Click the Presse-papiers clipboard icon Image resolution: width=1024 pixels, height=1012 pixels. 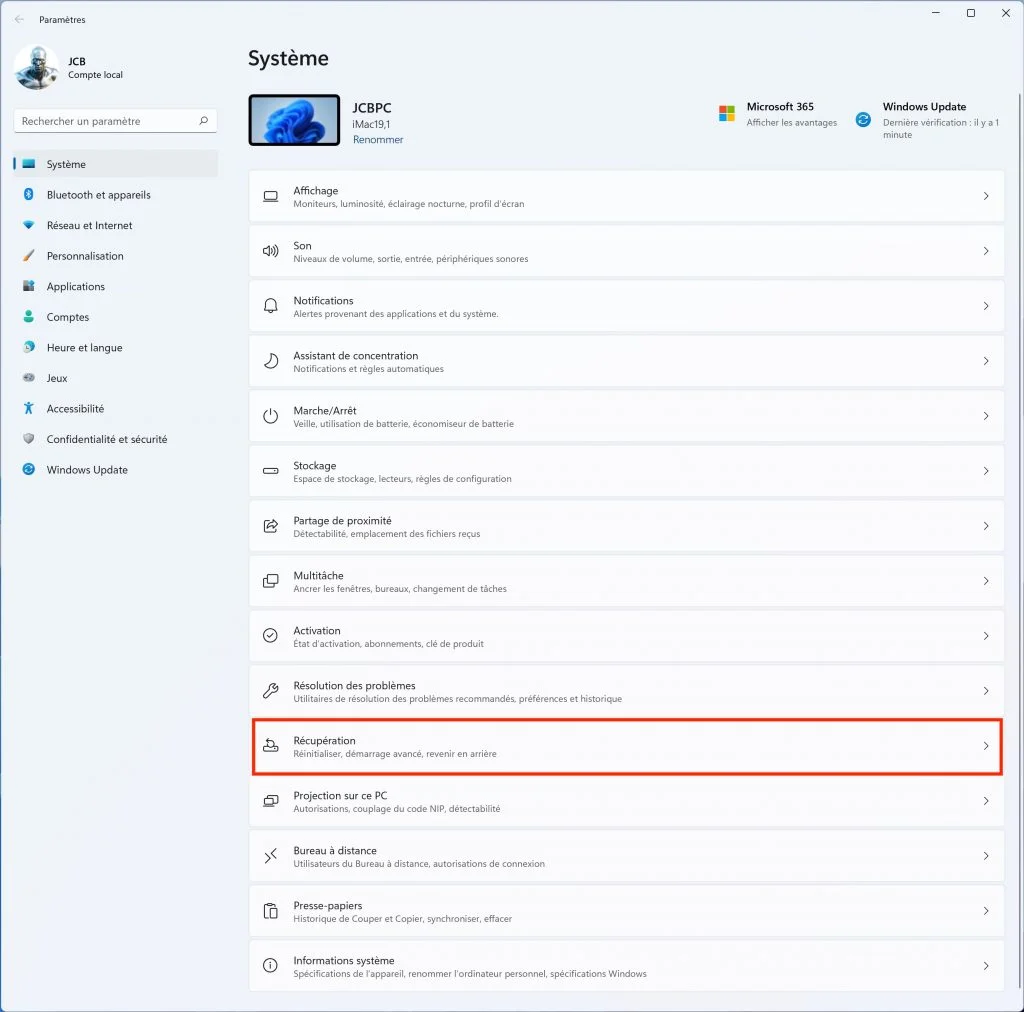[x=270, y=911]
